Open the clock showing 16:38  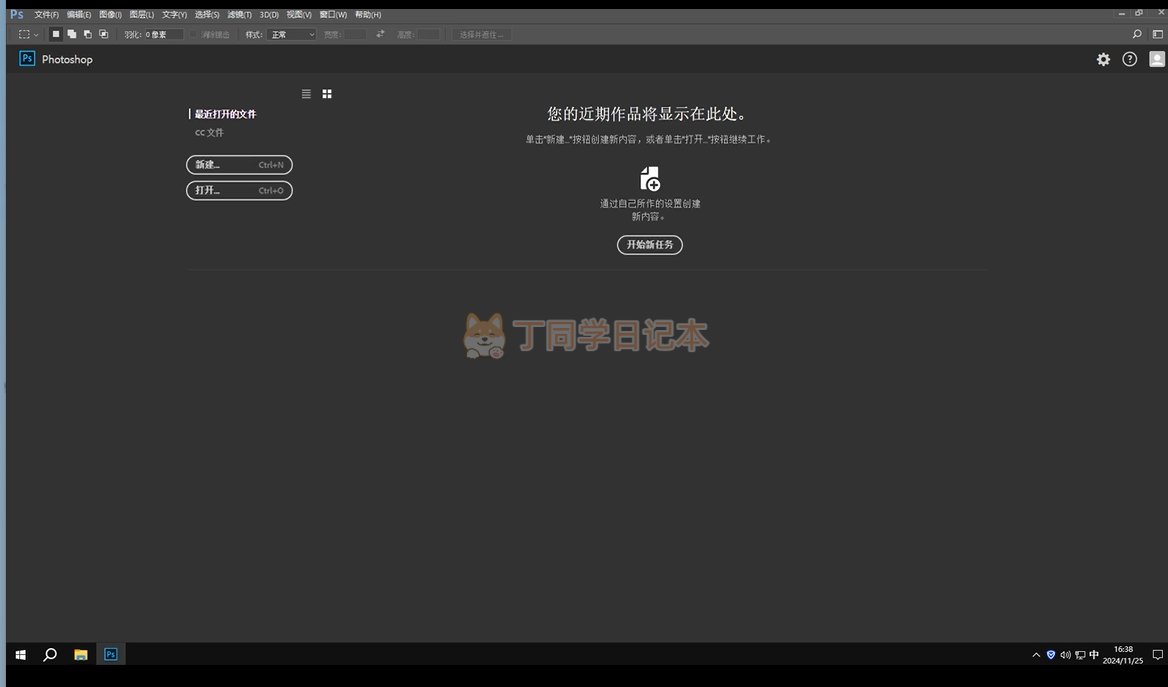point(1123,655)
